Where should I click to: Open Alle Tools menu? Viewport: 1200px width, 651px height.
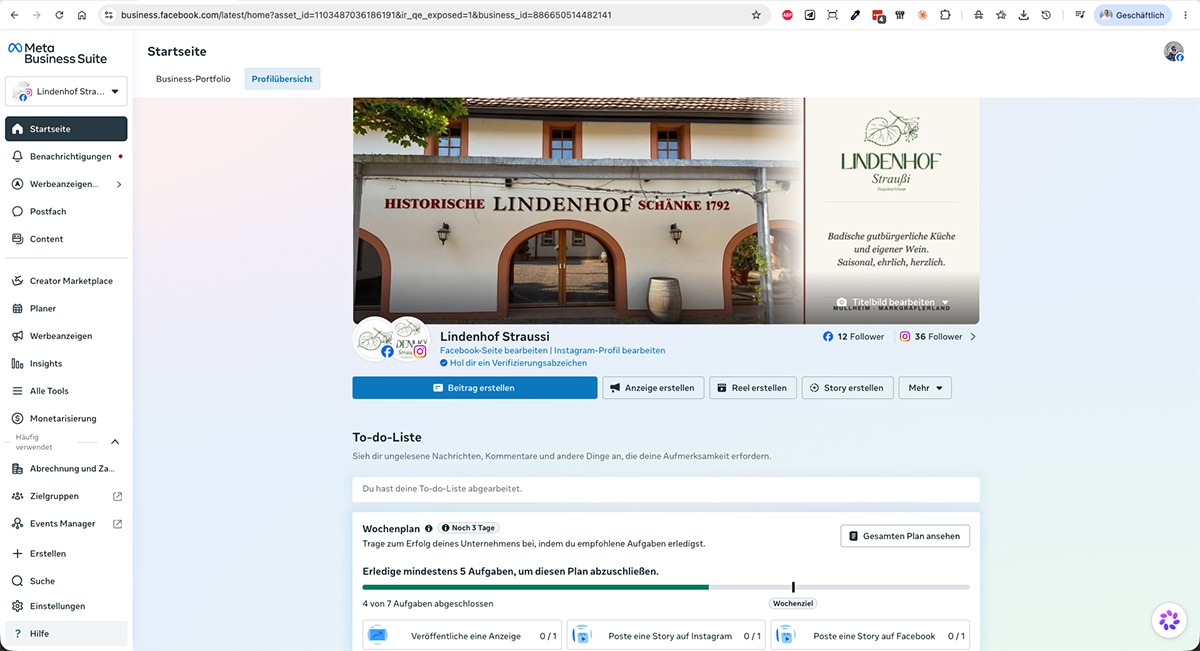coord(66,391)
